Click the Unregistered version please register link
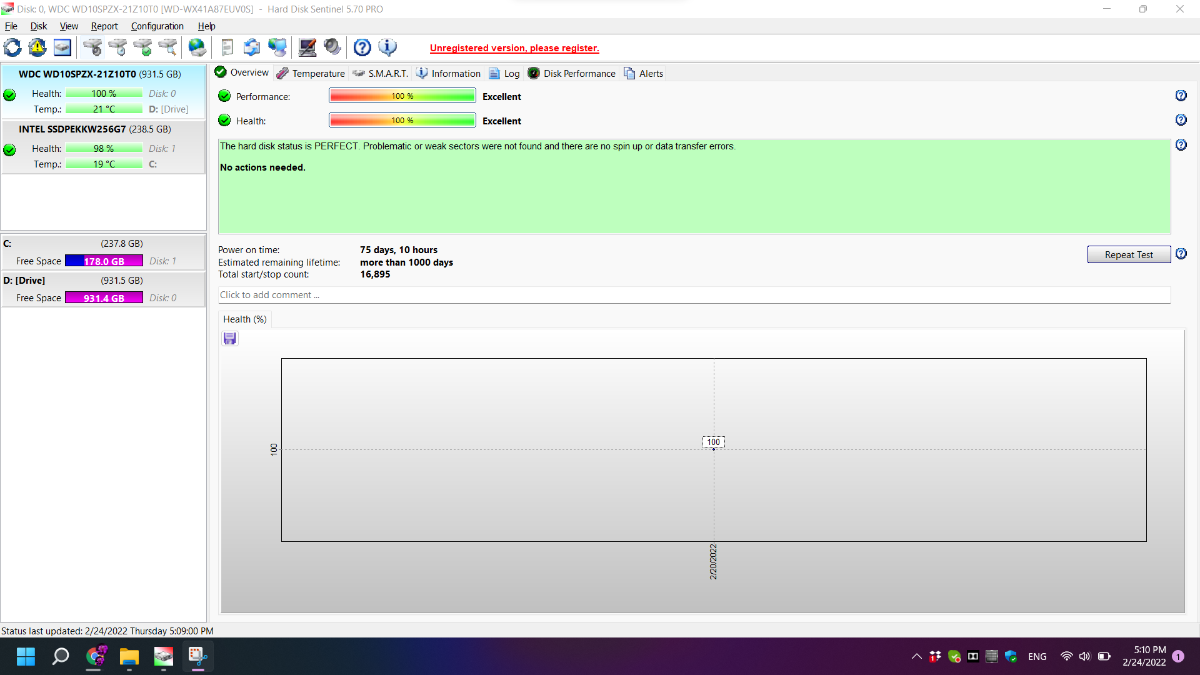1200x675 pixels. 514,48
